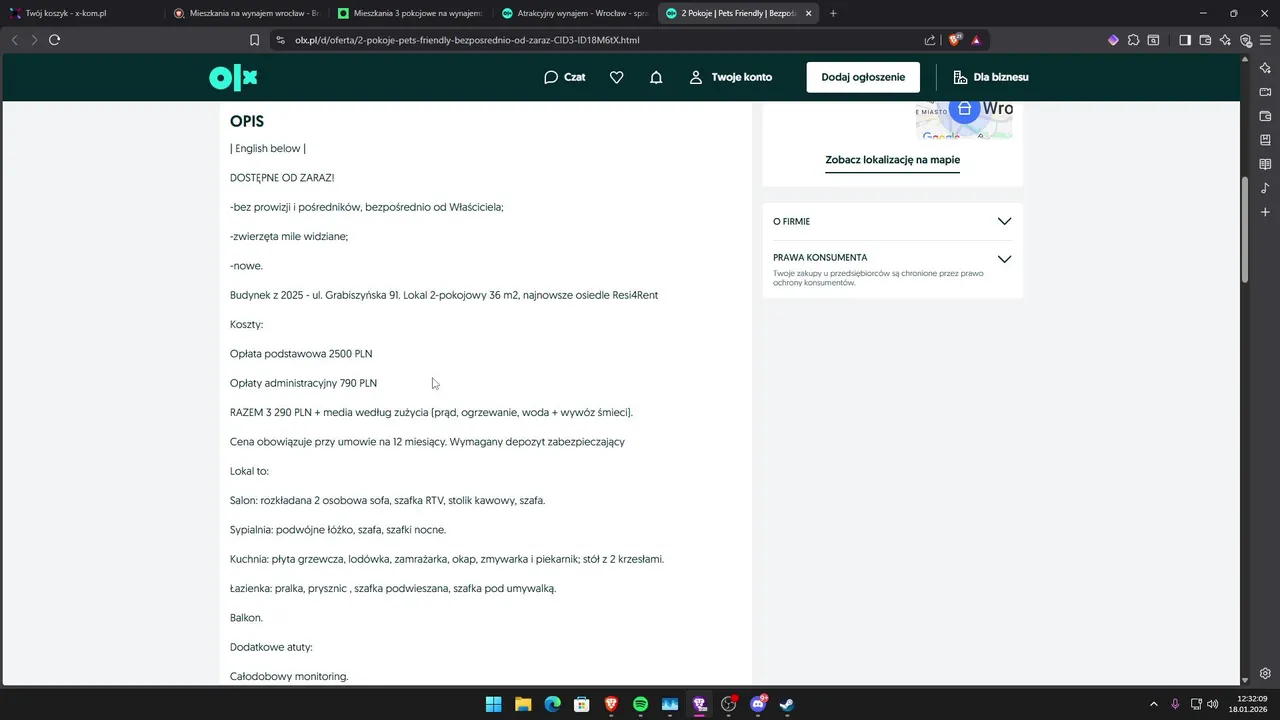Launch Microsoft Edge from taskbar
The width and height of the screenshot is (1280, 720).
[552, 704]
